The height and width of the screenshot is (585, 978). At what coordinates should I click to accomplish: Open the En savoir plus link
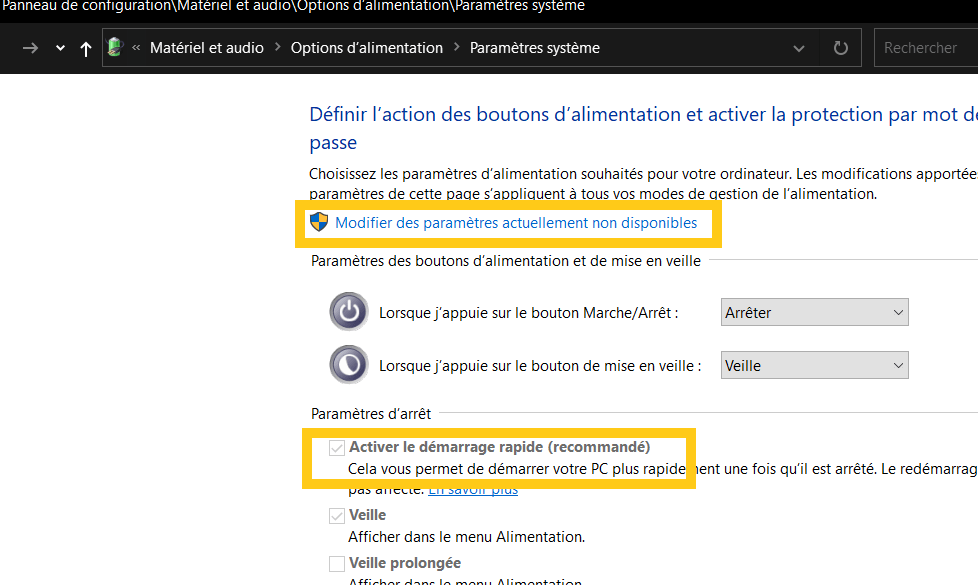(x=473, y=490)
